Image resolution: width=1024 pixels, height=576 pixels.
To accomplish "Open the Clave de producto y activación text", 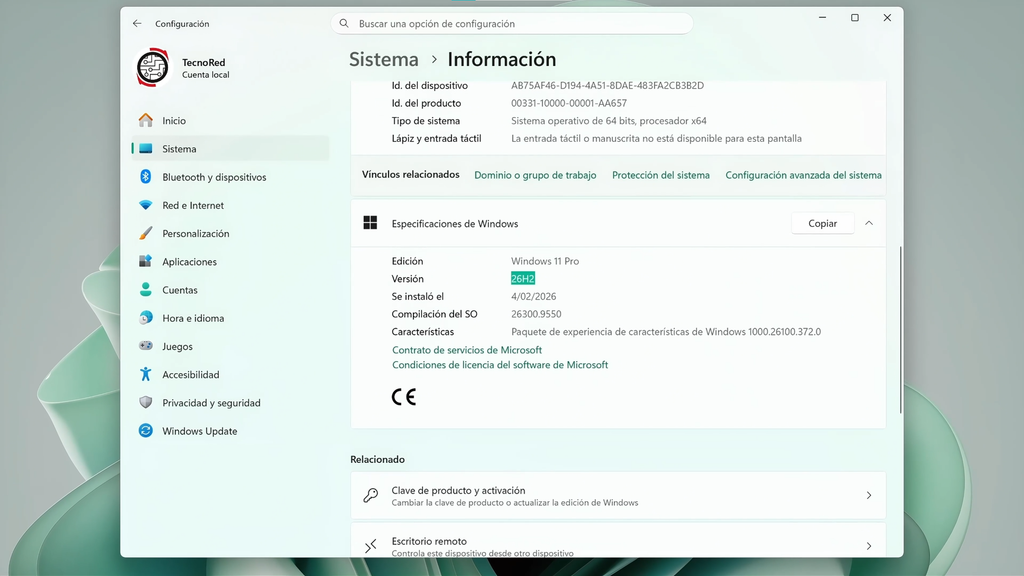I will 458,490.
